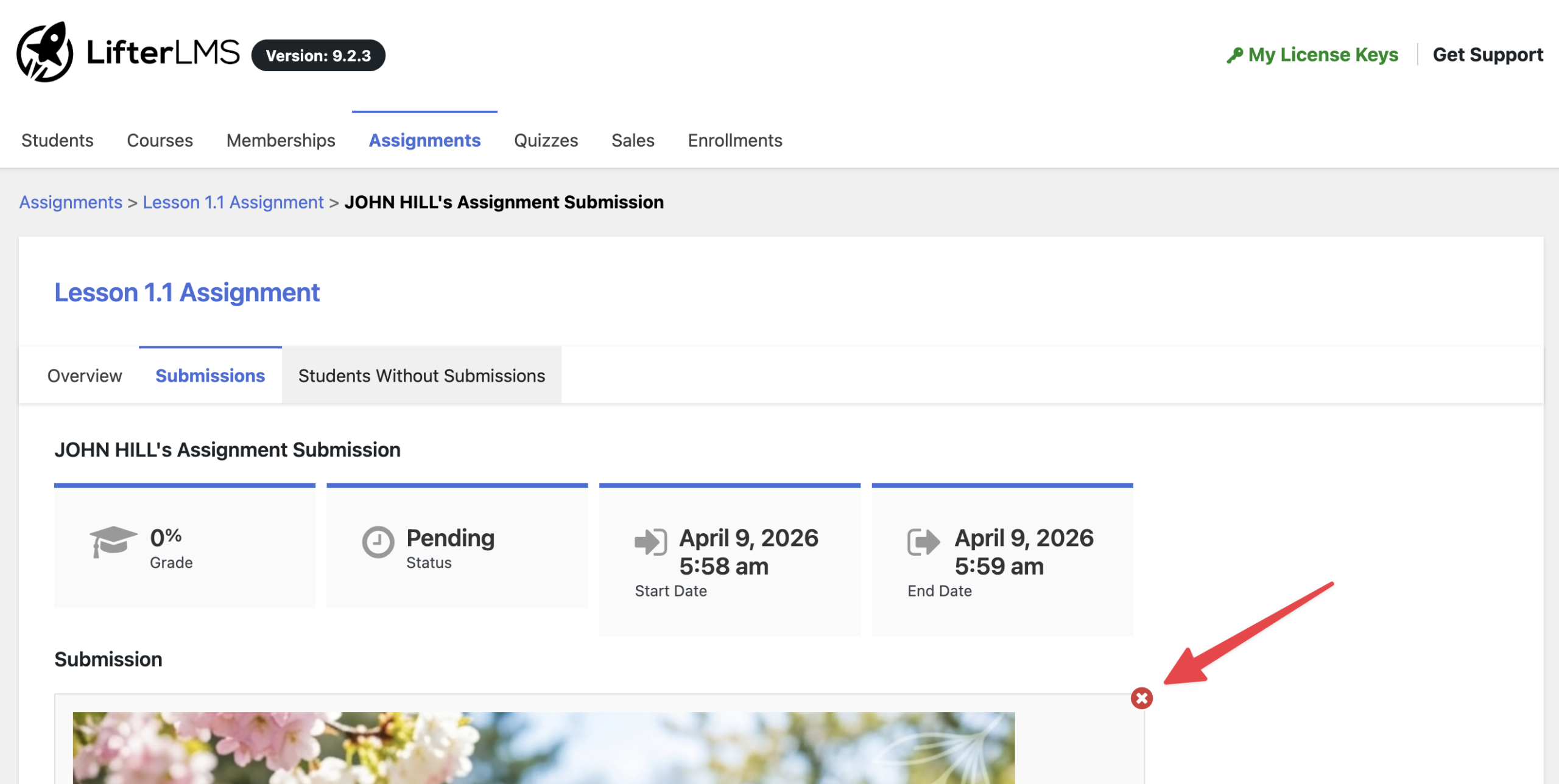Select Students Without Submissions tab
Viewport: 1559px width, 784px height.
point(421,376)
